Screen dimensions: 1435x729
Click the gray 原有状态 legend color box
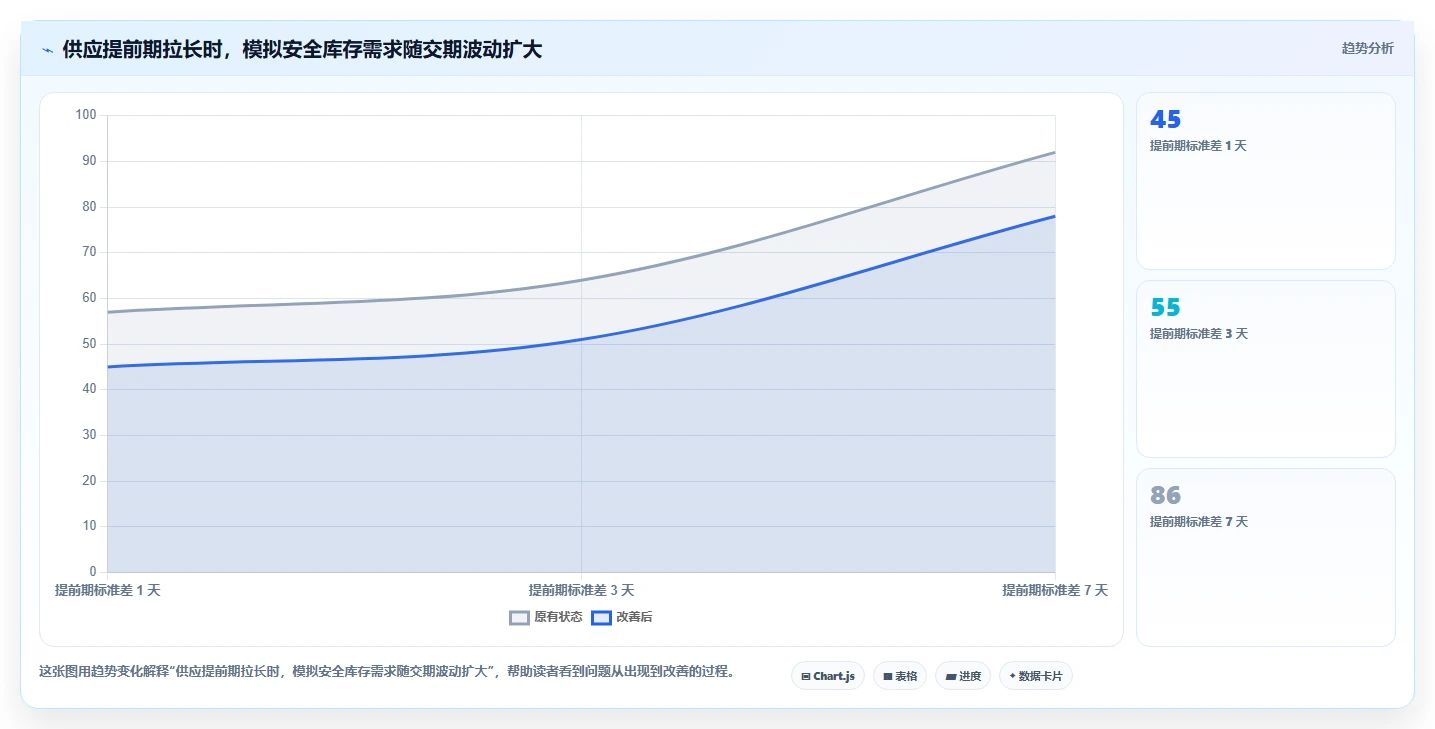pyautogui.click(x=519, y=617)
